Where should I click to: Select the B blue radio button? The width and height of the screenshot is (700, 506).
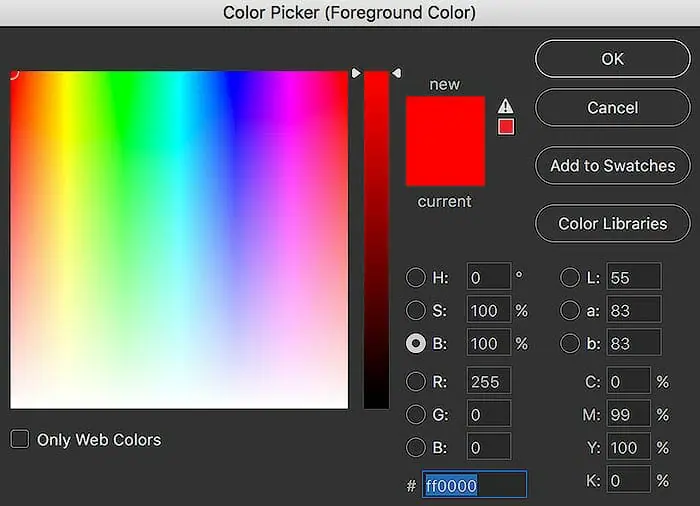click(416, 447)
